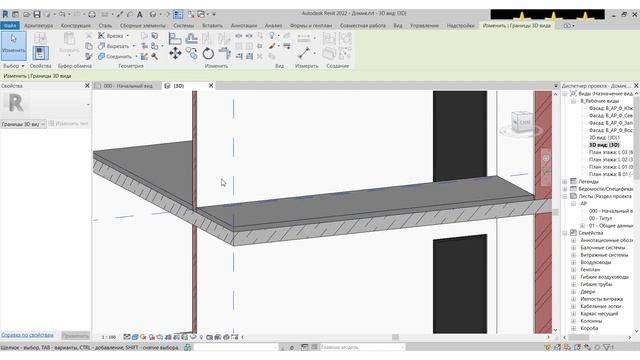Viewport: 640px width, 360px height.
Task: Expand the Ведомости/Спецификации tree node
Action: (x=565, y=189)
